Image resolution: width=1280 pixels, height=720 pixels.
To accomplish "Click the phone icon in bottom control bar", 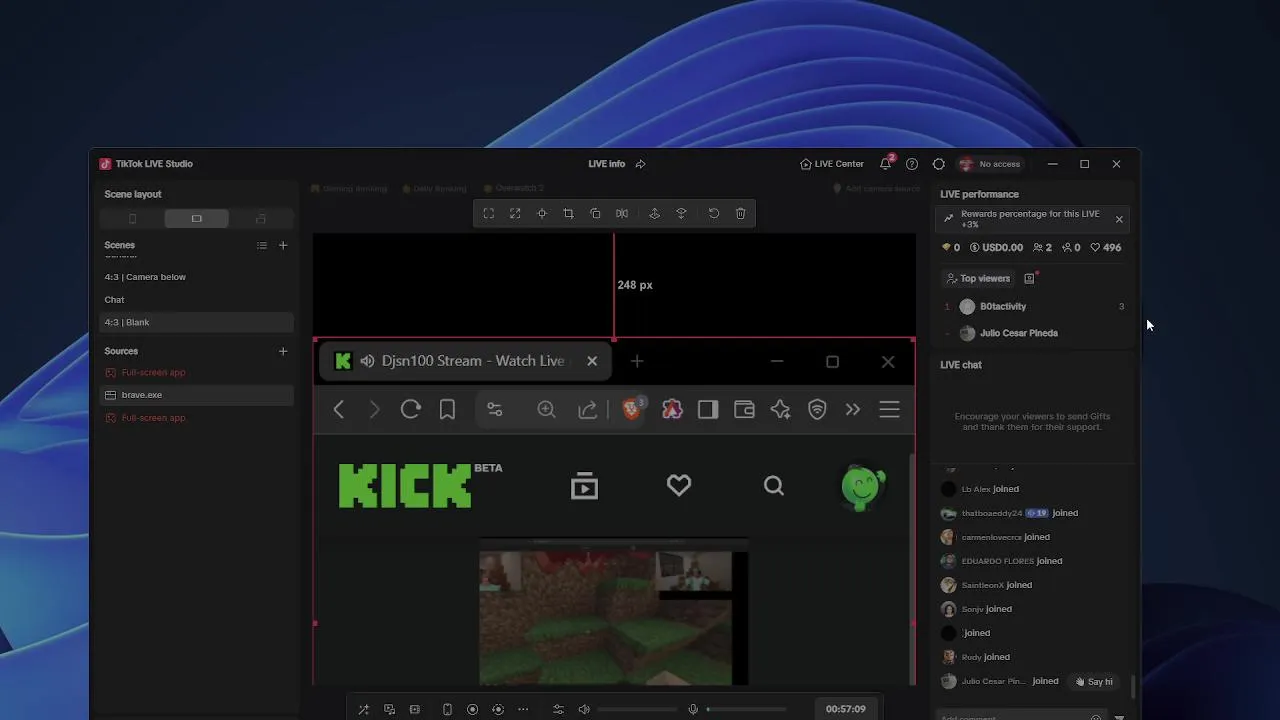I will coord(447,709).
